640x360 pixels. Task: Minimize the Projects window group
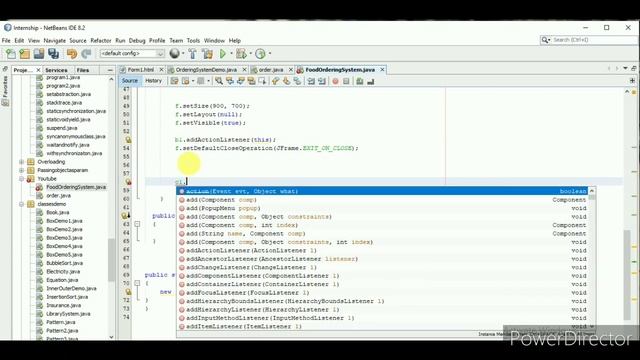(x=110, y=70)
